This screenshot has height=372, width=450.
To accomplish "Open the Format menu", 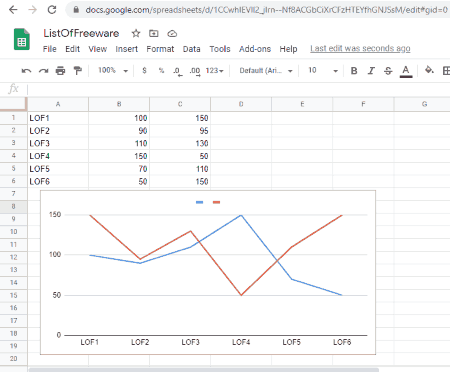I will point(160,49).
